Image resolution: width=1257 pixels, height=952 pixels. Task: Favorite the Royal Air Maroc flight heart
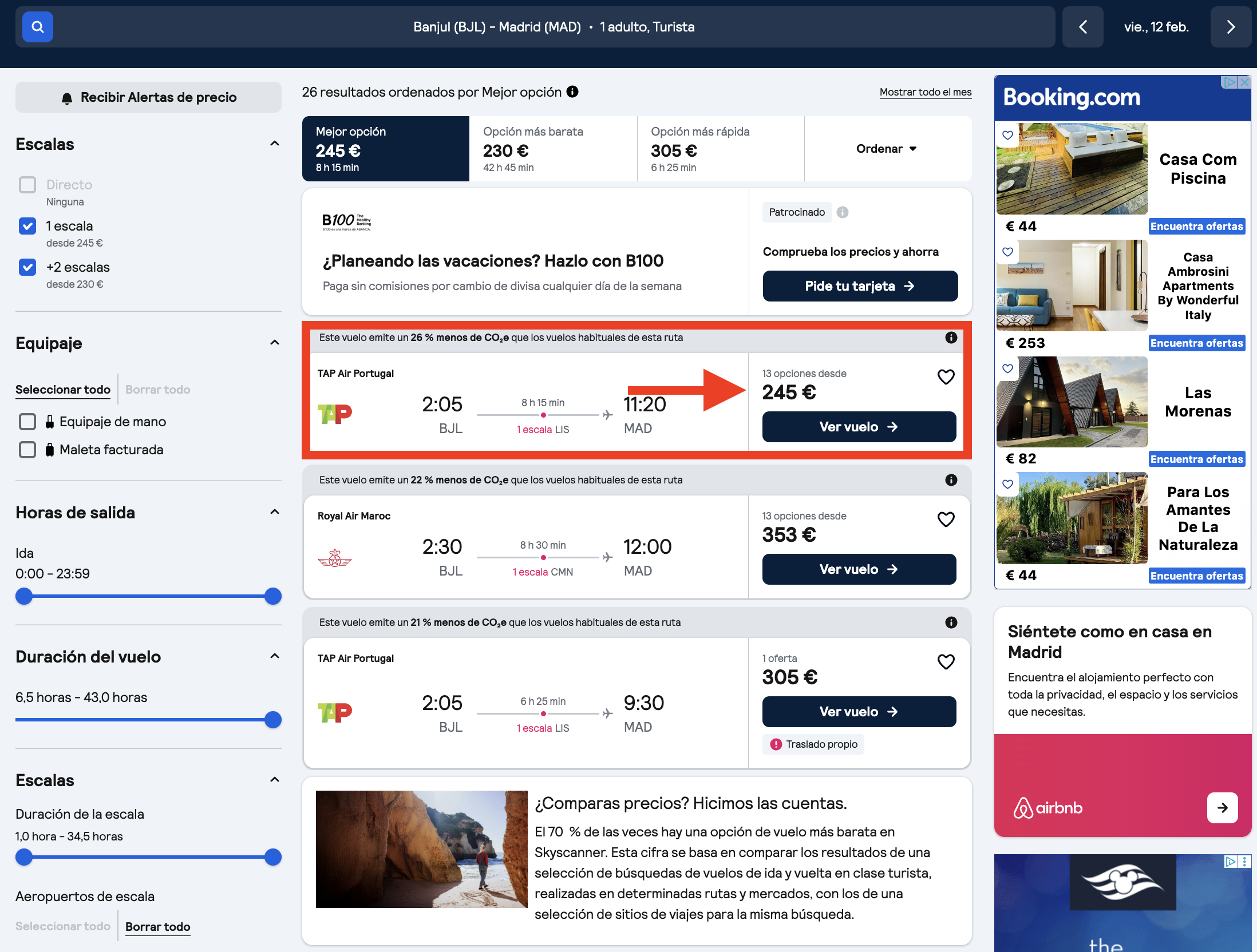point(946,519)
